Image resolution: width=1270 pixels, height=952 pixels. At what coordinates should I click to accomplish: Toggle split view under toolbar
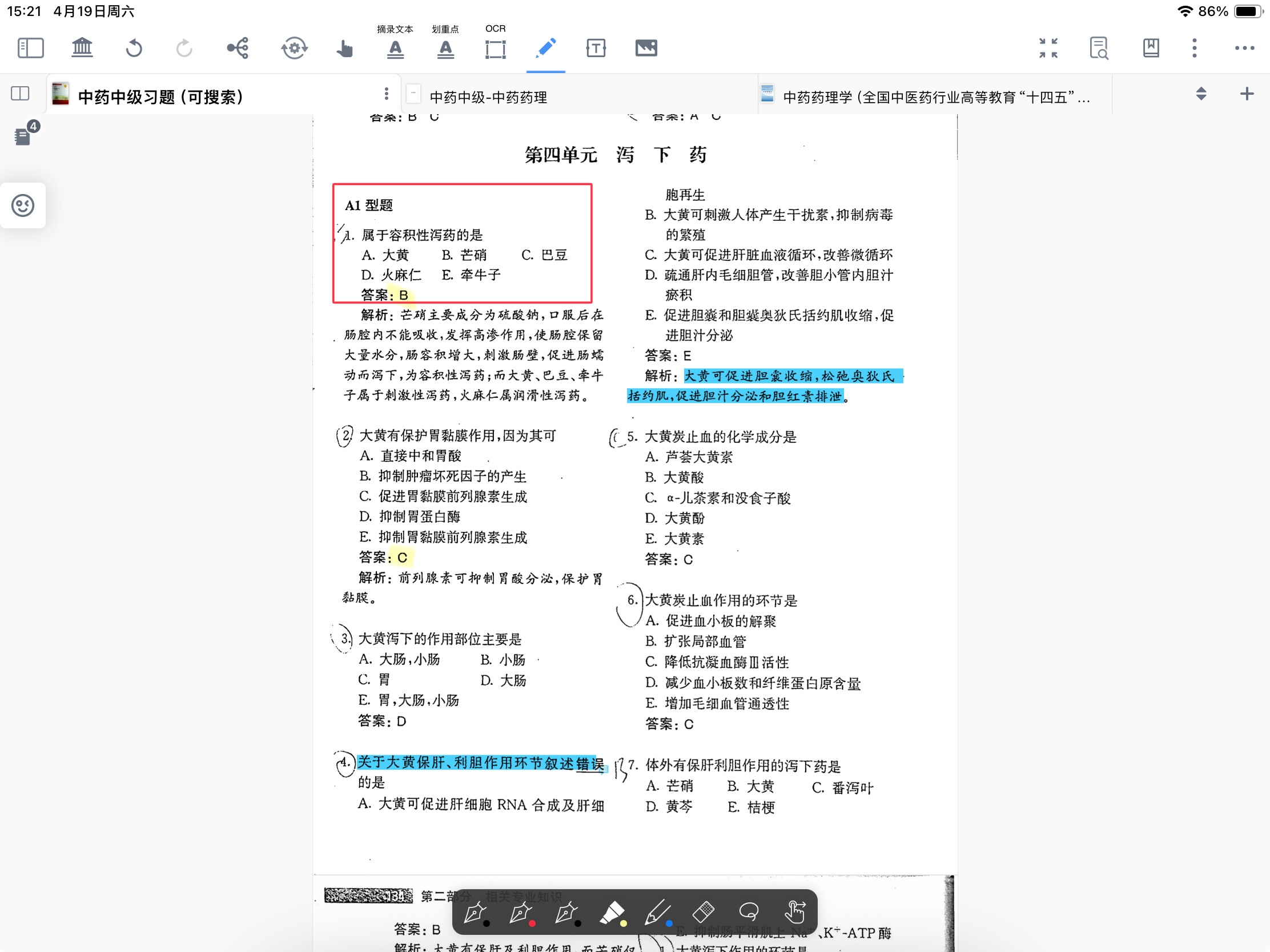20,94
